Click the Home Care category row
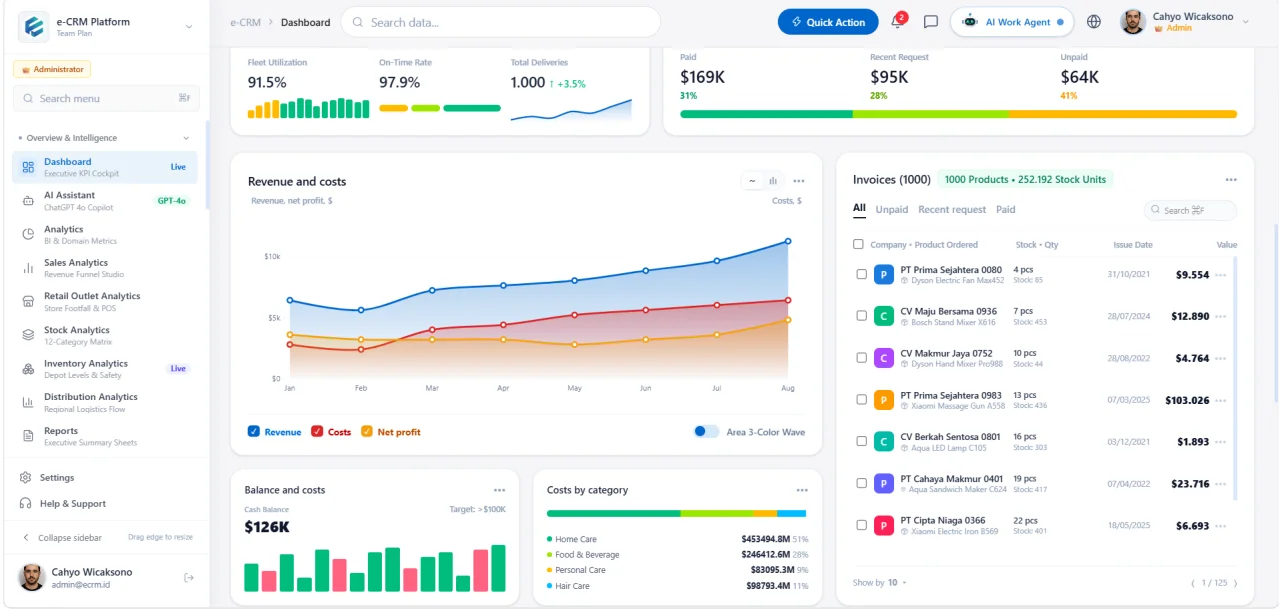 pos(676,539)
